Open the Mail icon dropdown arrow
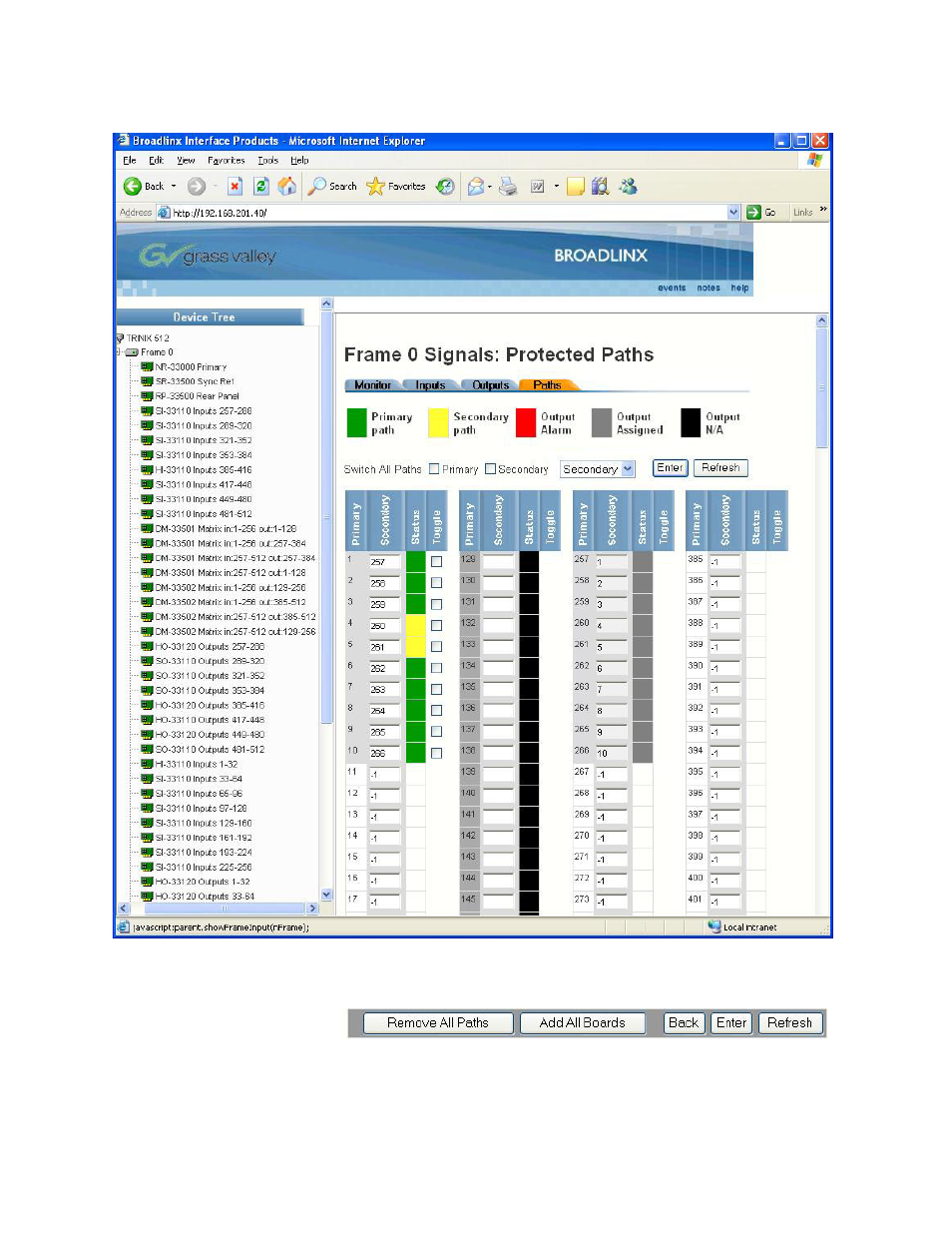 (x=490, y=186)
